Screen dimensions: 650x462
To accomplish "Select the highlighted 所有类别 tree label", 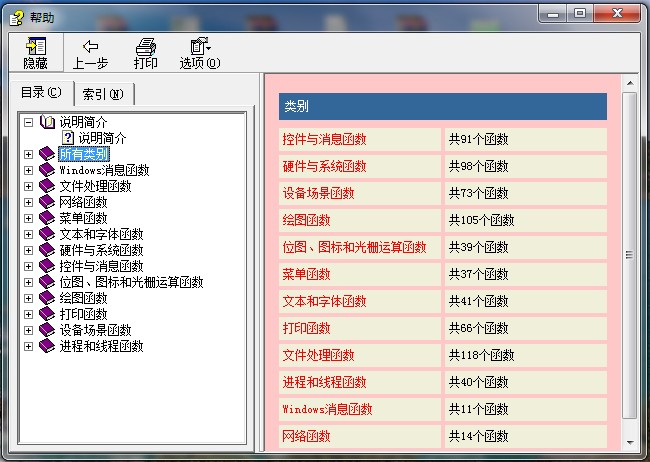I will pyautogui.click(x=84, y=154).
